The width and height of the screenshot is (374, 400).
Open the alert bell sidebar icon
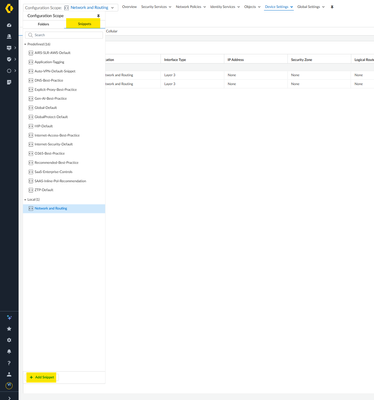coord(9,37)
